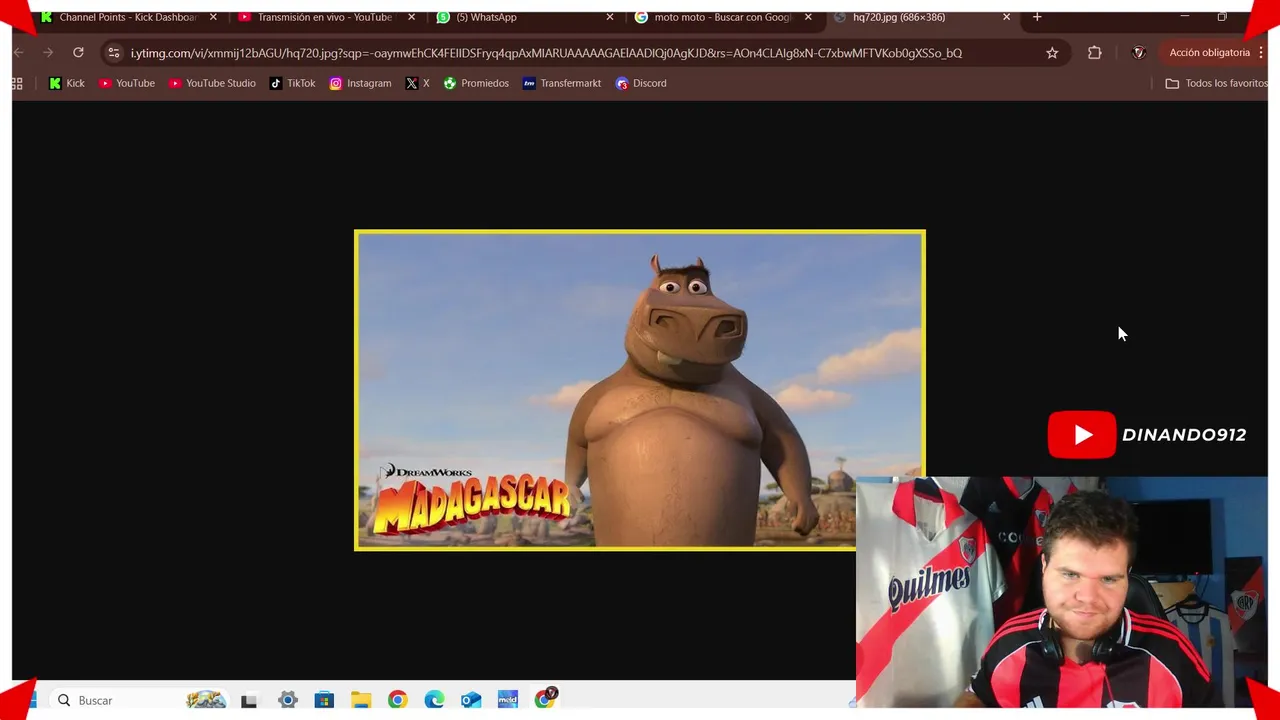Open Outlook from the taskbar
1280x720 pixels.
471,700
